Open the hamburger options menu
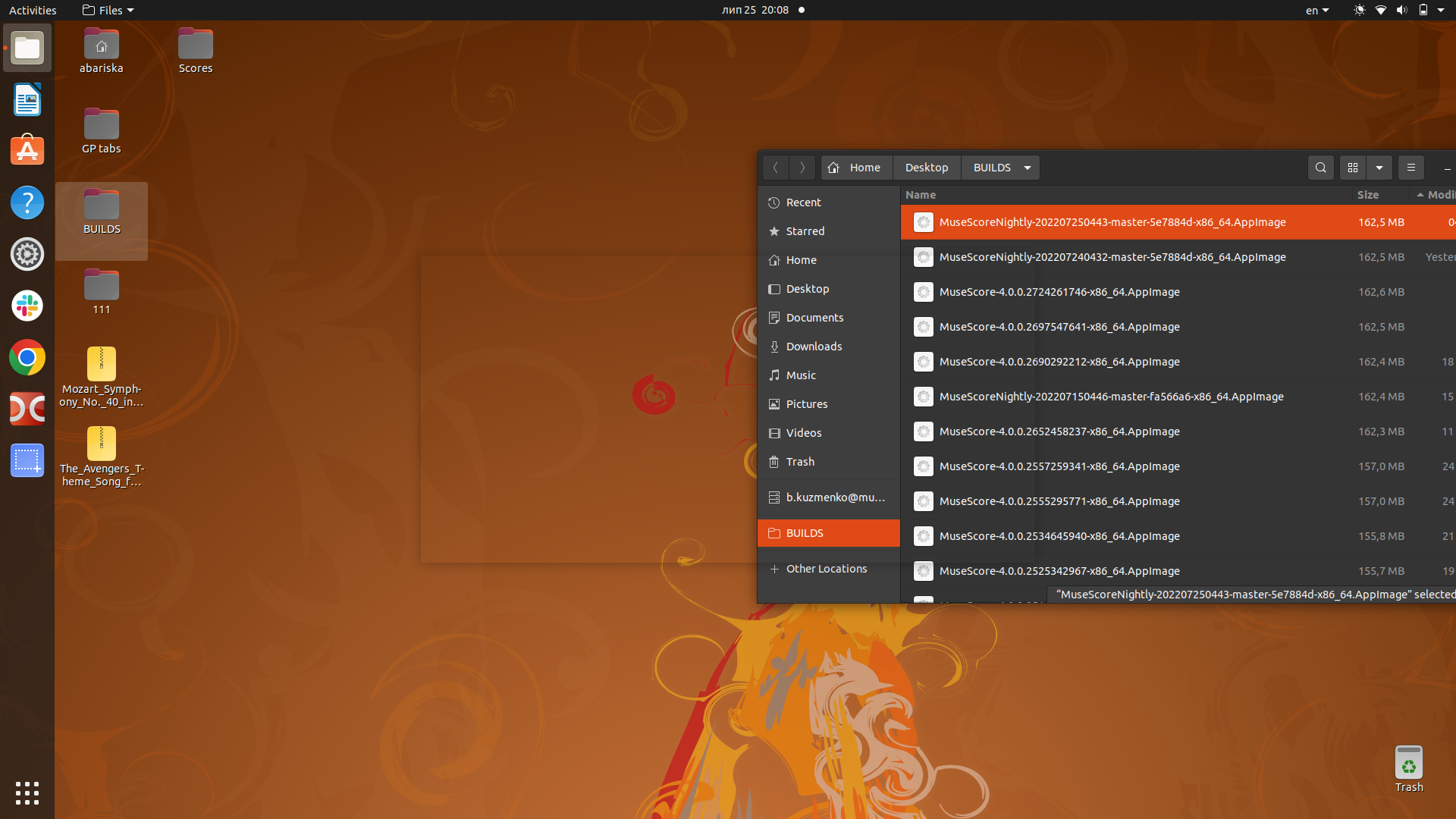The image size is (1456, 819). tap(1410, 168)
